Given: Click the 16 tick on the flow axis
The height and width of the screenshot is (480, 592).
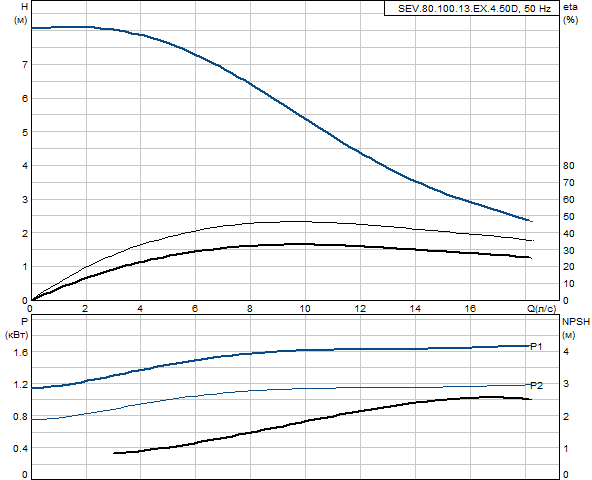Looking at the screenshot, I should 470,309.
